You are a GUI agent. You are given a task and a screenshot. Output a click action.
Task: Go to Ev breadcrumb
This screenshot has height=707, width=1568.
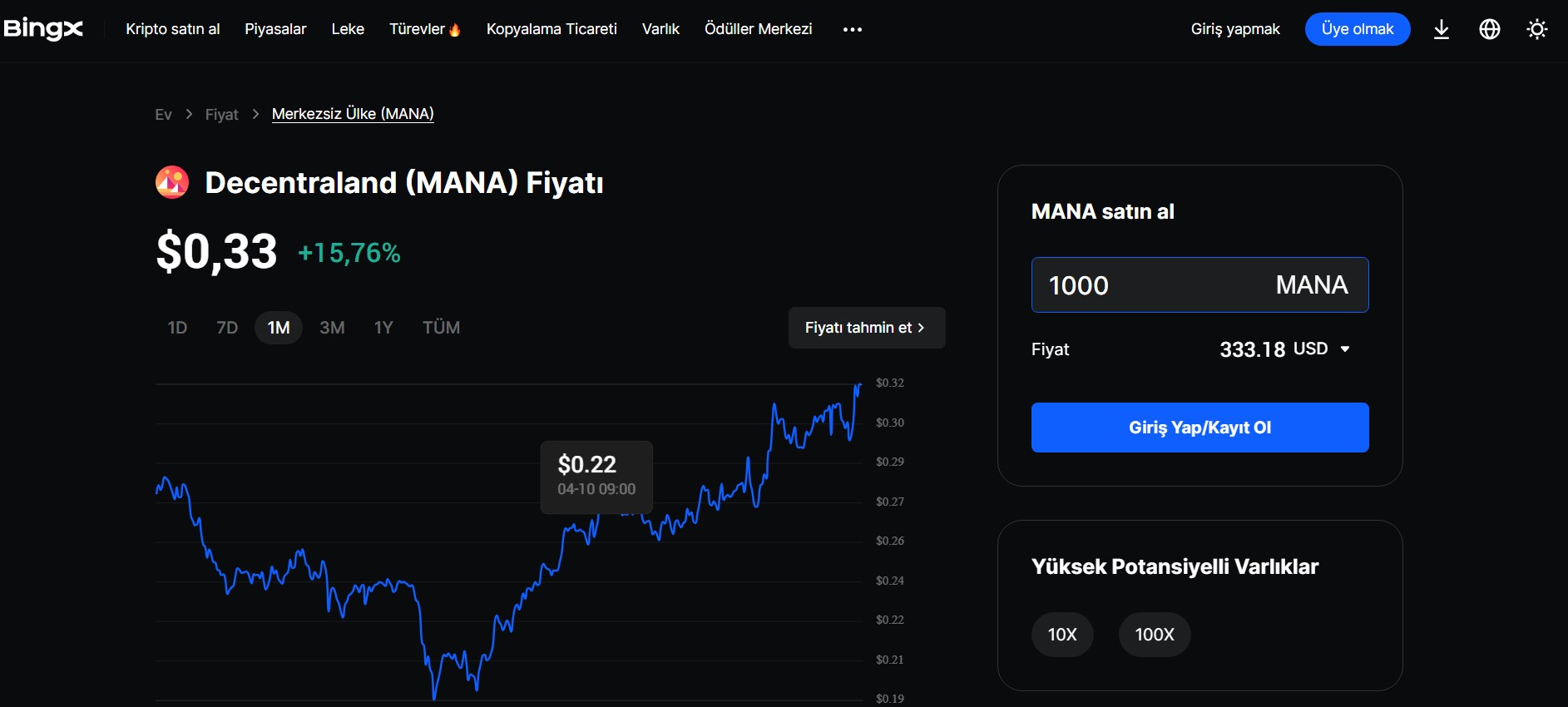click(163, 115)
